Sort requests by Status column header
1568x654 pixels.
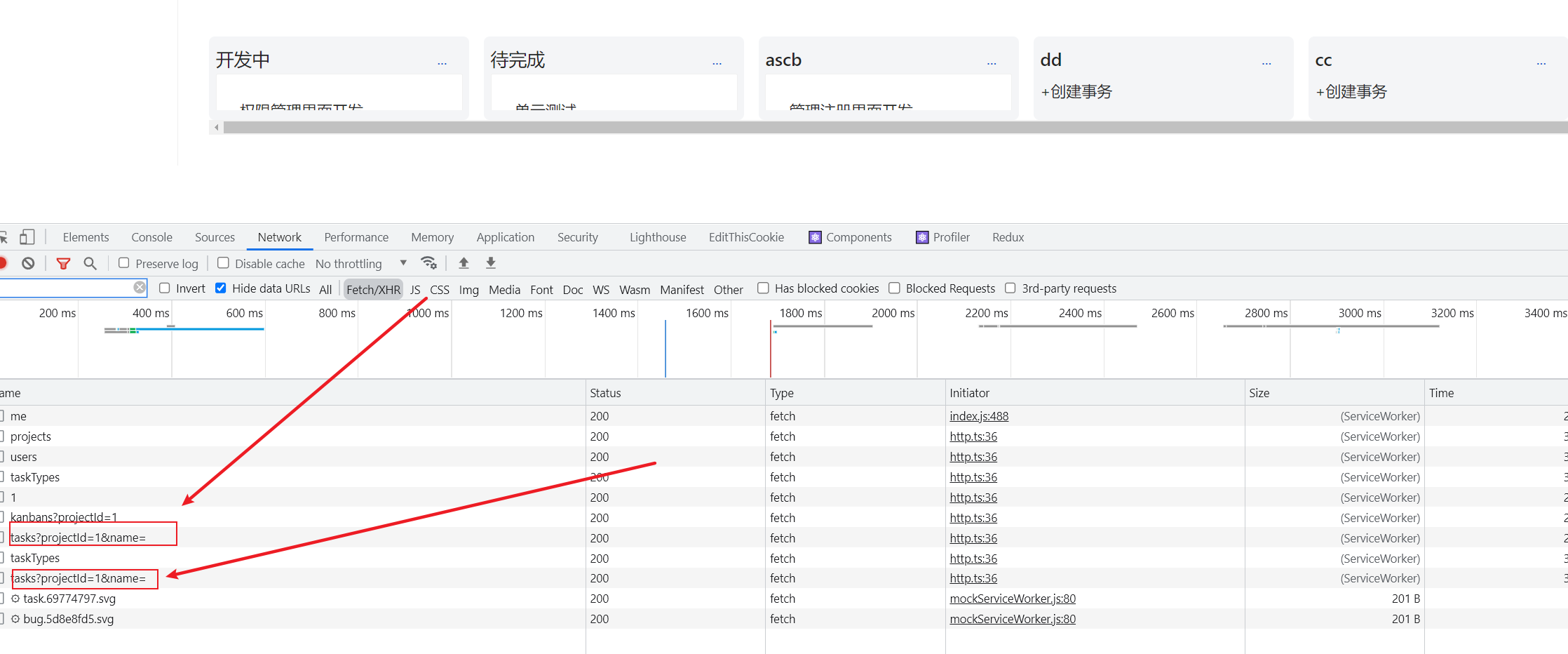coord(675,393)
